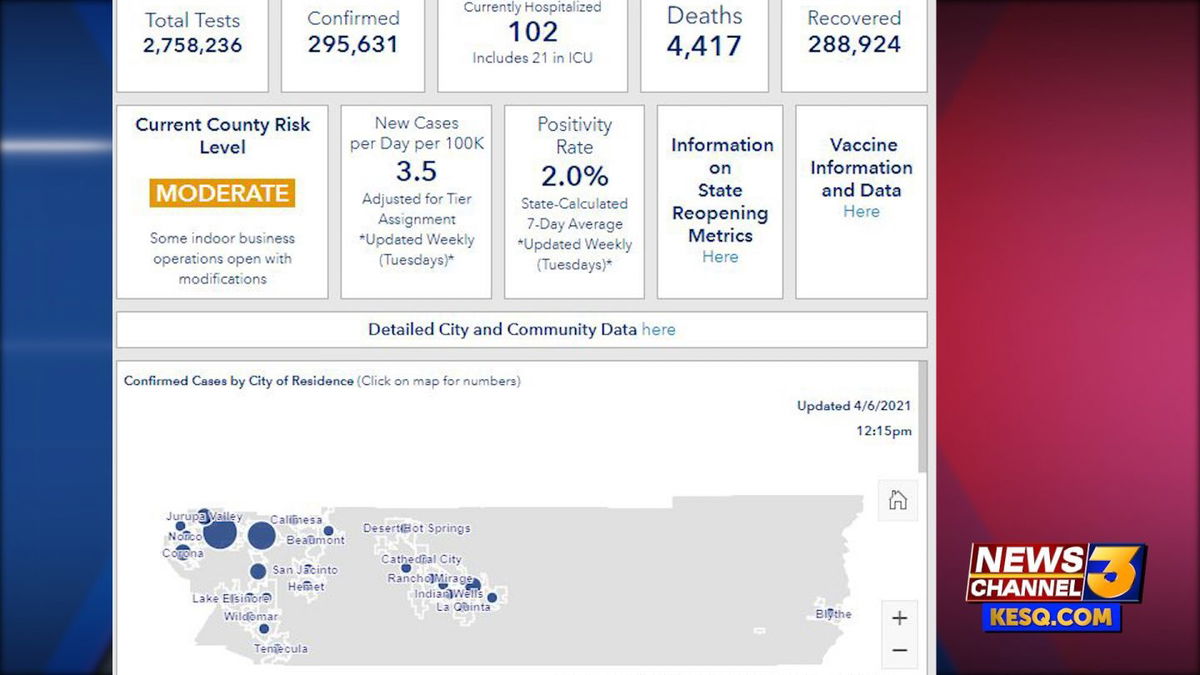Click the MODERATE risk level badge
1200x675 pixels.
[x=222, y=193]
